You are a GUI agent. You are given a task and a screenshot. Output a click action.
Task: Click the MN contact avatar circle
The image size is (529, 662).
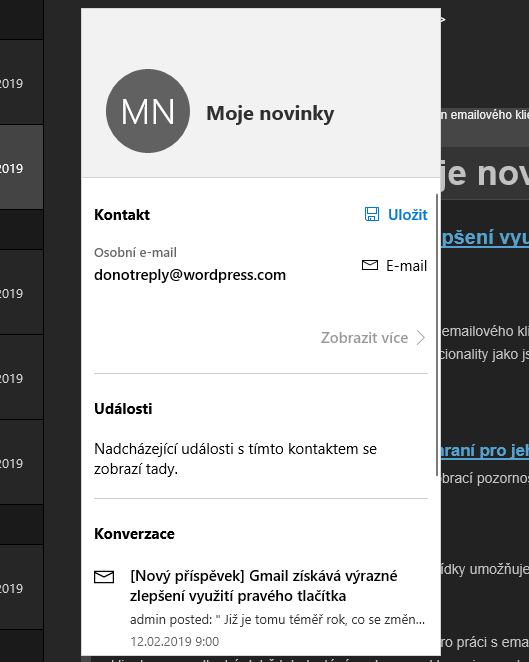coord(148,111)
